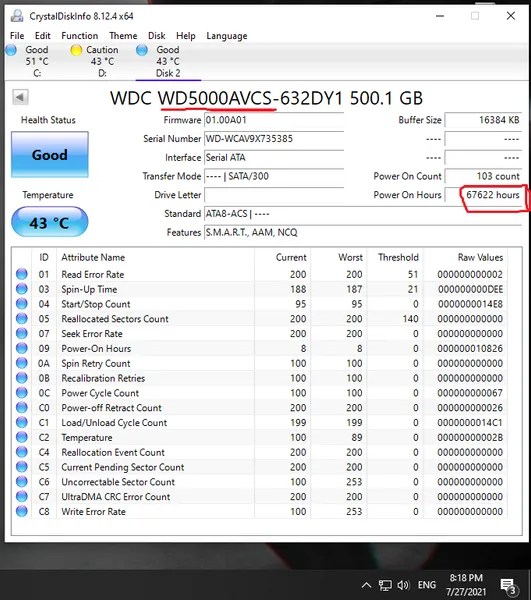Click the volume speaker icon in tray
This screenshot has height=600, width=531.
(x=403, y=585)
